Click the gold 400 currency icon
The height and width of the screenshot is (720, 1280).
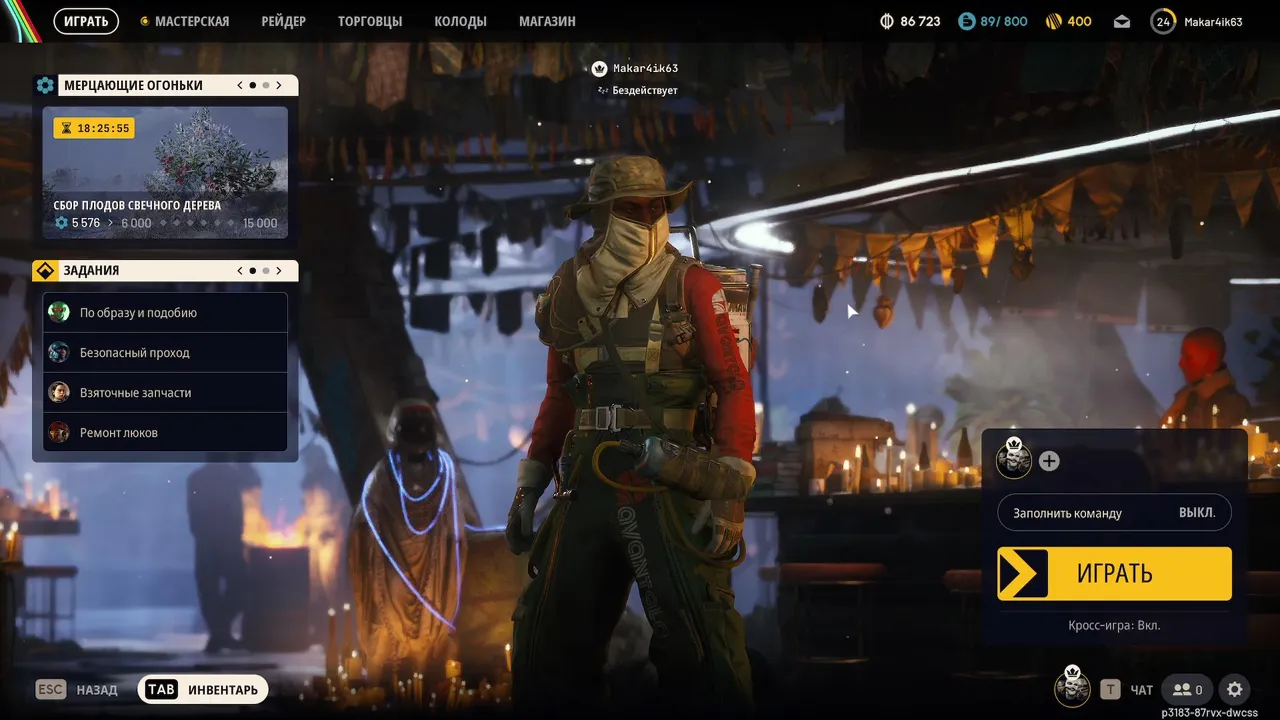click(x=1053, y=21)
